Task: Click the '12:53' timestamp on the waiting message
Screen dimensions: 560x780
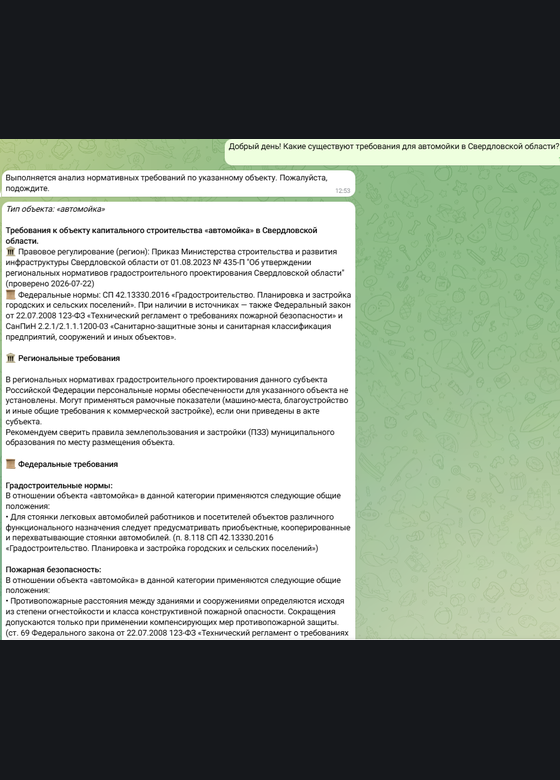Action: tap(343, 191)
